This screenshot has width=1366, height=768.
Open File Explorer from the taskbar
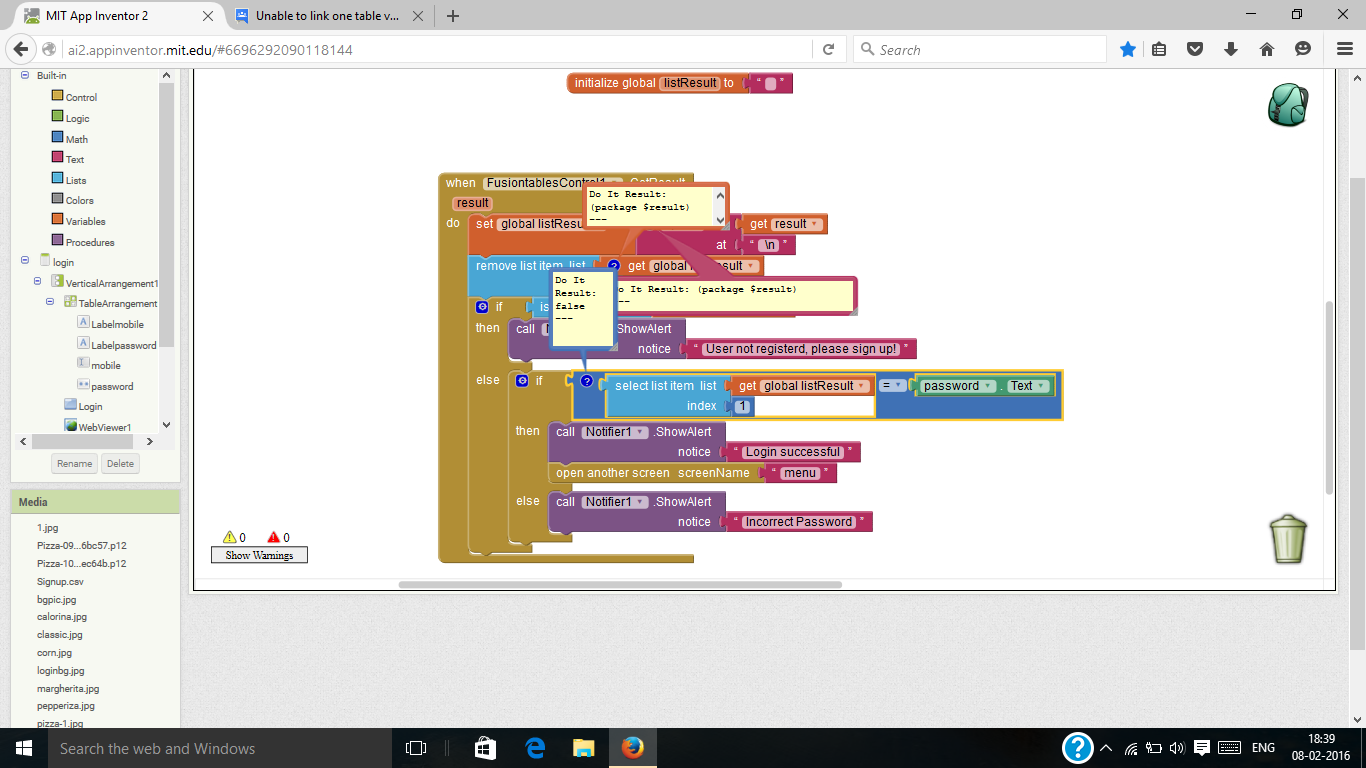[584, 748]
